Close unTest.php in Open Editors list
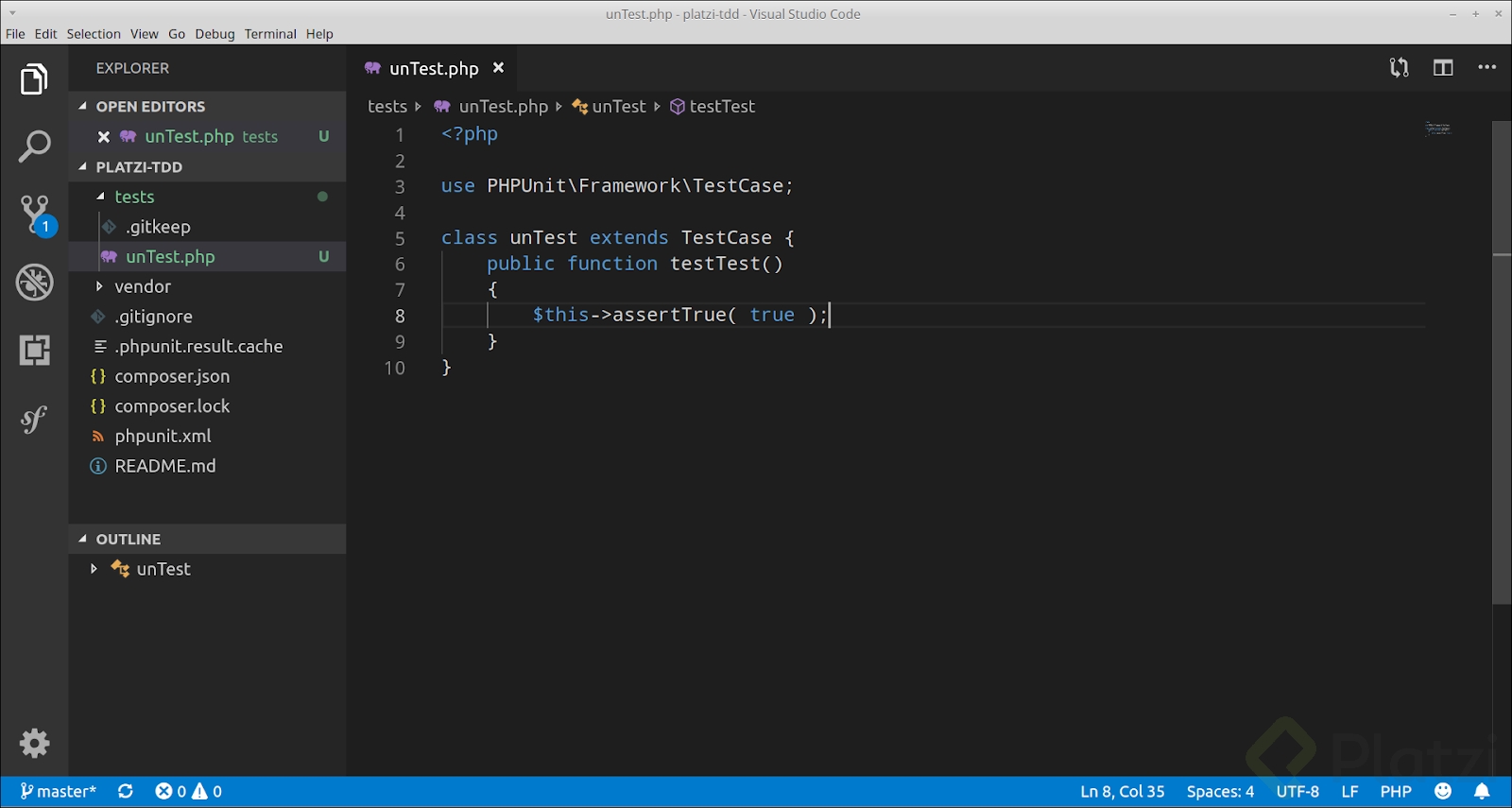This screenshot has width=1512, height=808. (104, 137)
